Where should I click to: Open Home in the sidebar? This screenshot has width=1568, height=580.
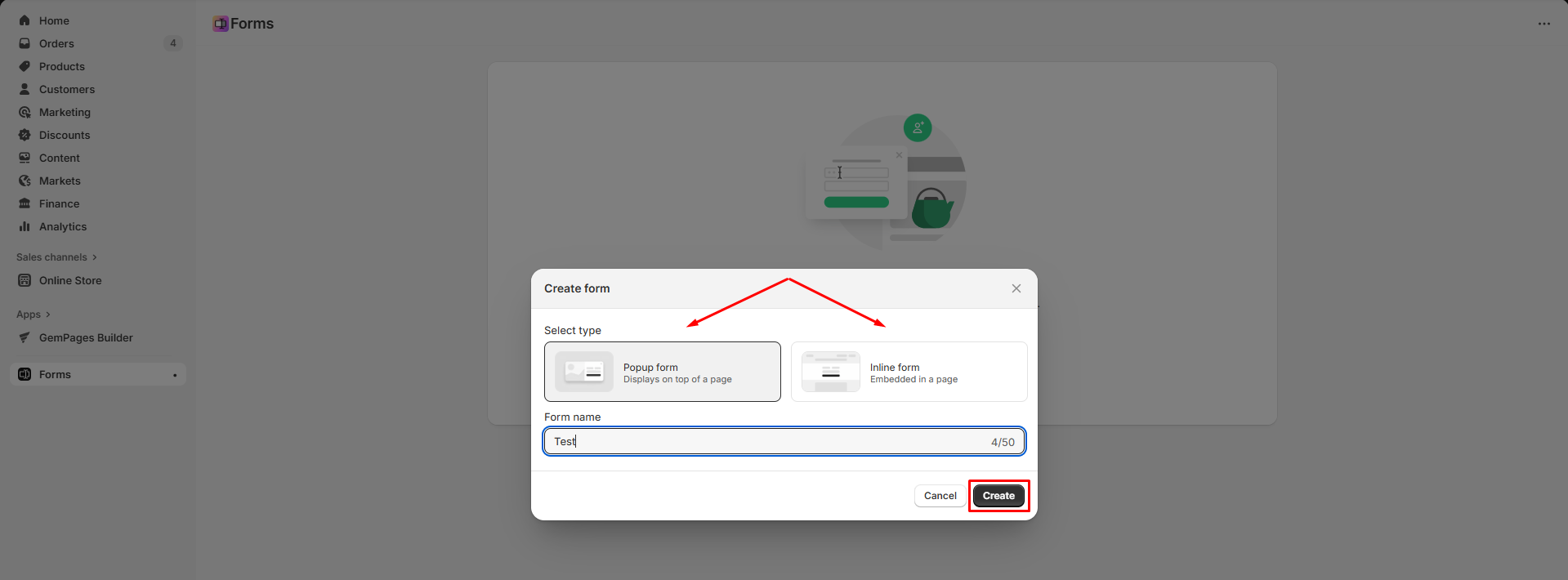98,20
